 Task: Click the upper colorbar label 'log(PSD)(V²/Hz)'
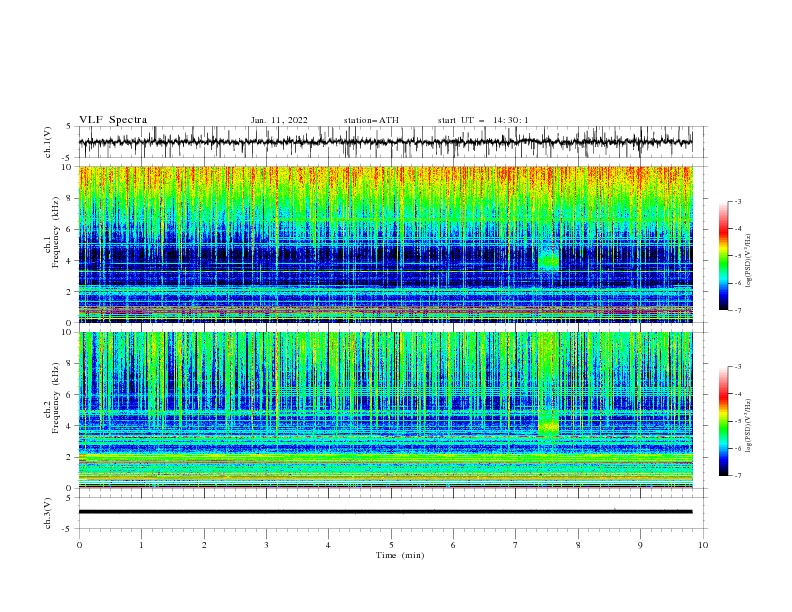[748, 261]
